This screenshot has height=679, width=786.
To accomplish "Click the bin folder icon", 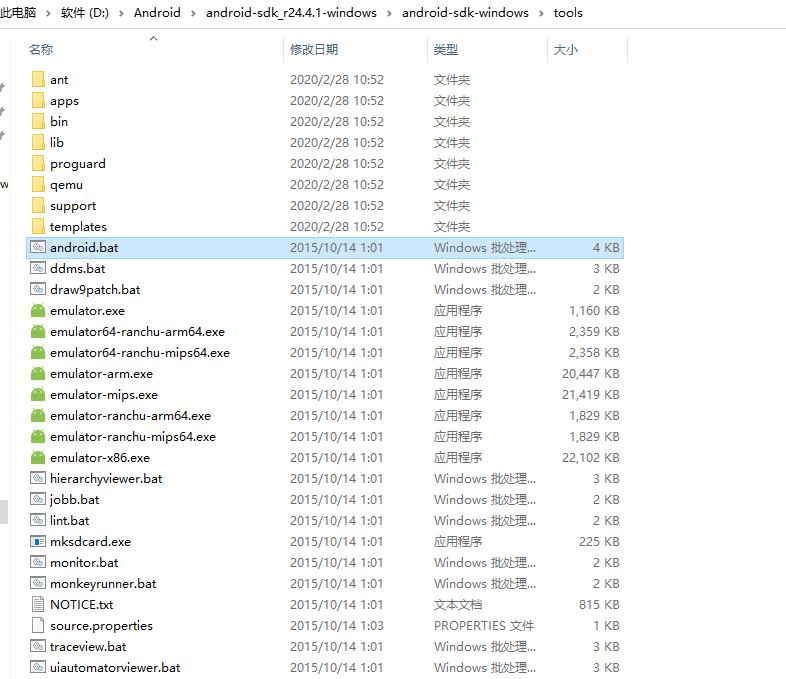I will (x=38, y=121).
